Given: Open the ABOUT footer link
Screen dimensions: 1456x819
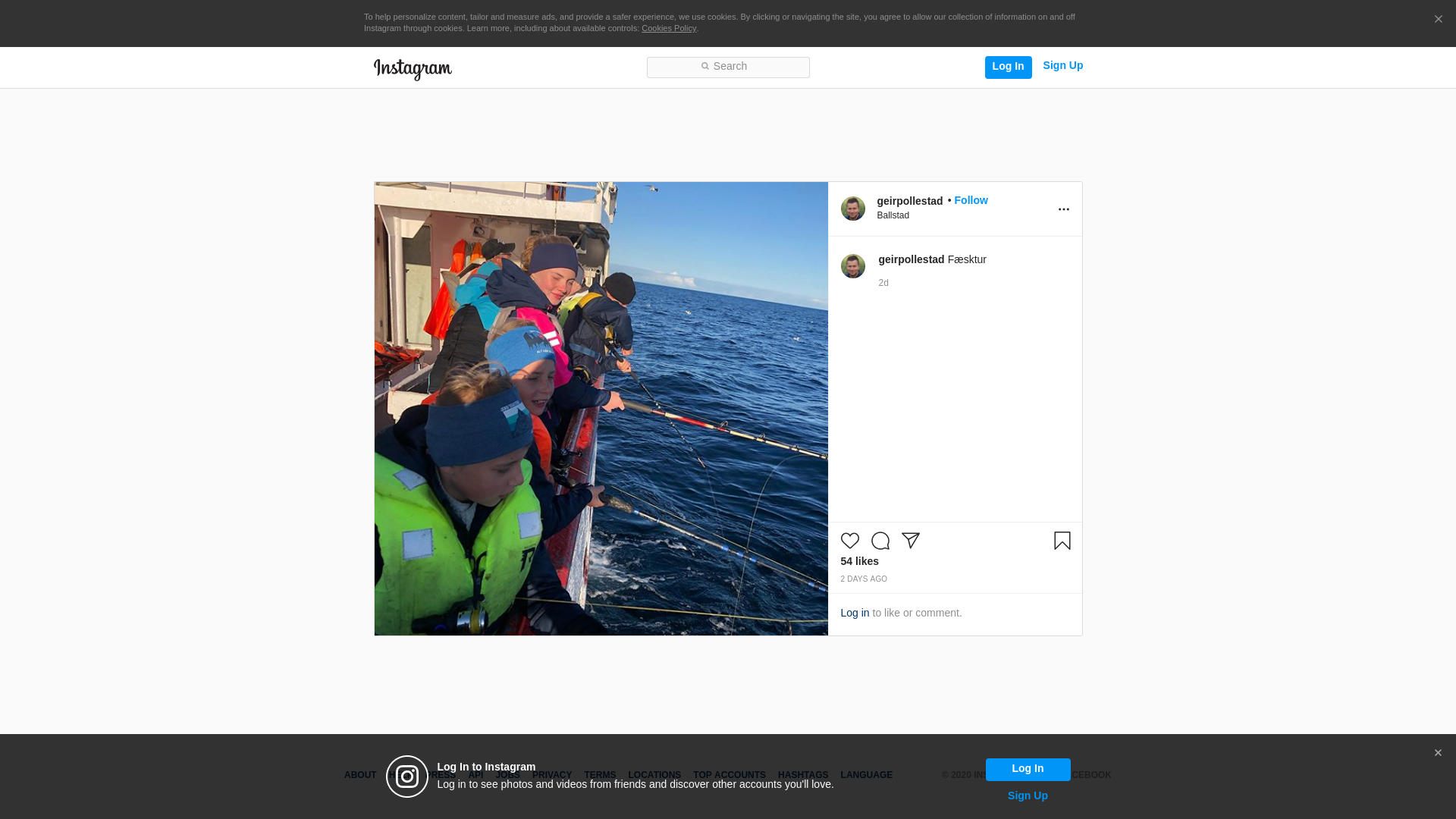Looking at the screenshot, I should [x=360, y=775].
